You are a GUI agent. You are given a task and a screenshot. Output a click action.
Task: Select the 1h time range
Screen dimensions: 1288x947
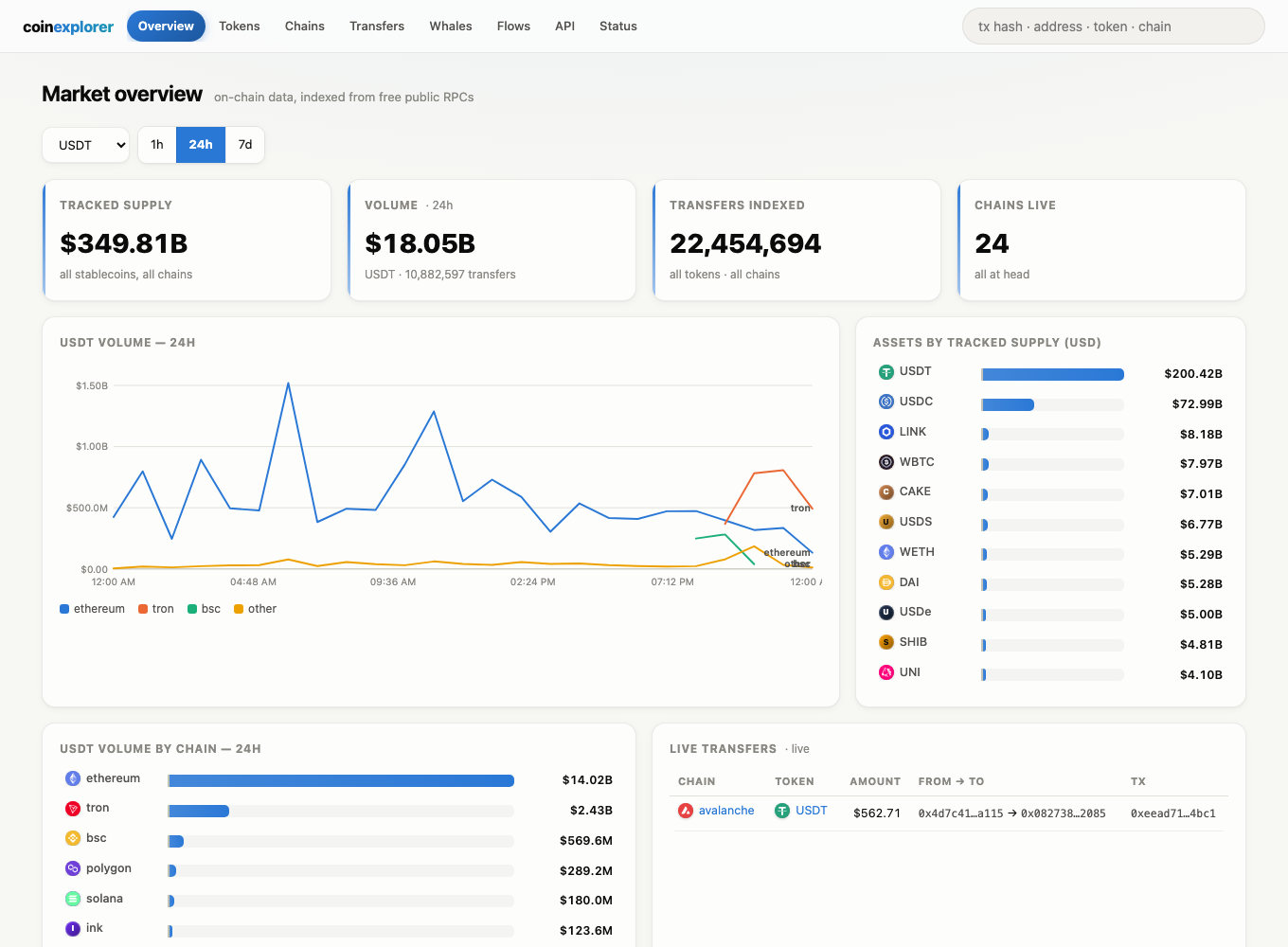(157, 145)
